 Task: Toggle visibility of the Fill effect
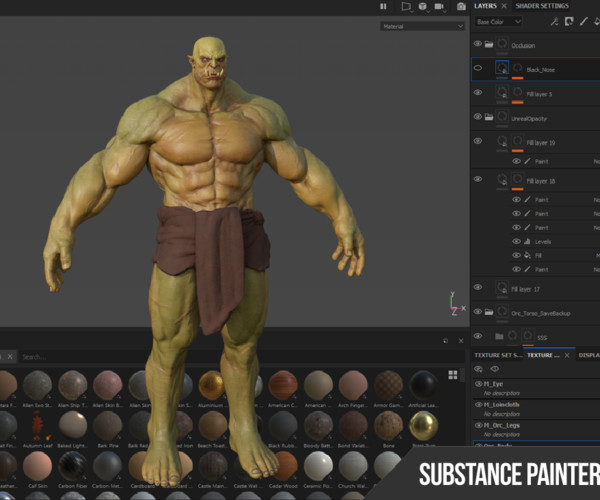(516, 255)
